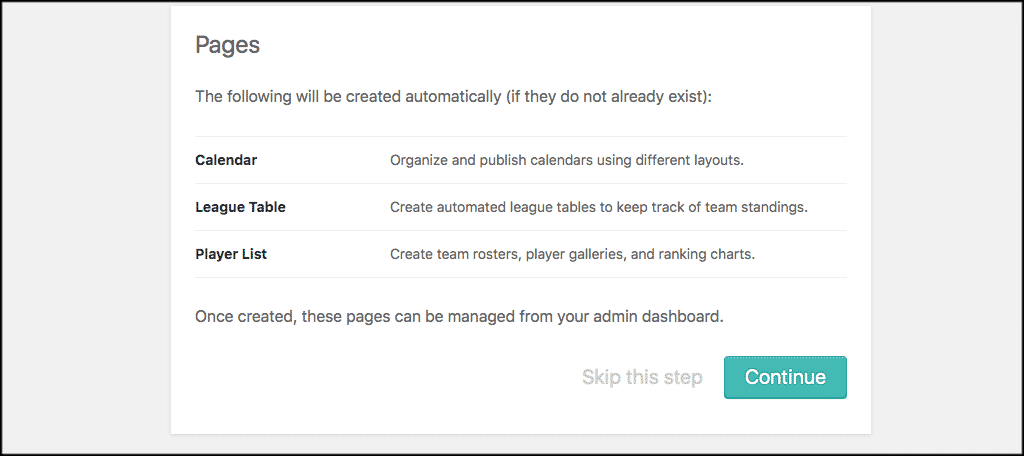Viewport: 1024px width, 456px height.
Task: Click the description about automated league tables
Action: pos(599,208)
